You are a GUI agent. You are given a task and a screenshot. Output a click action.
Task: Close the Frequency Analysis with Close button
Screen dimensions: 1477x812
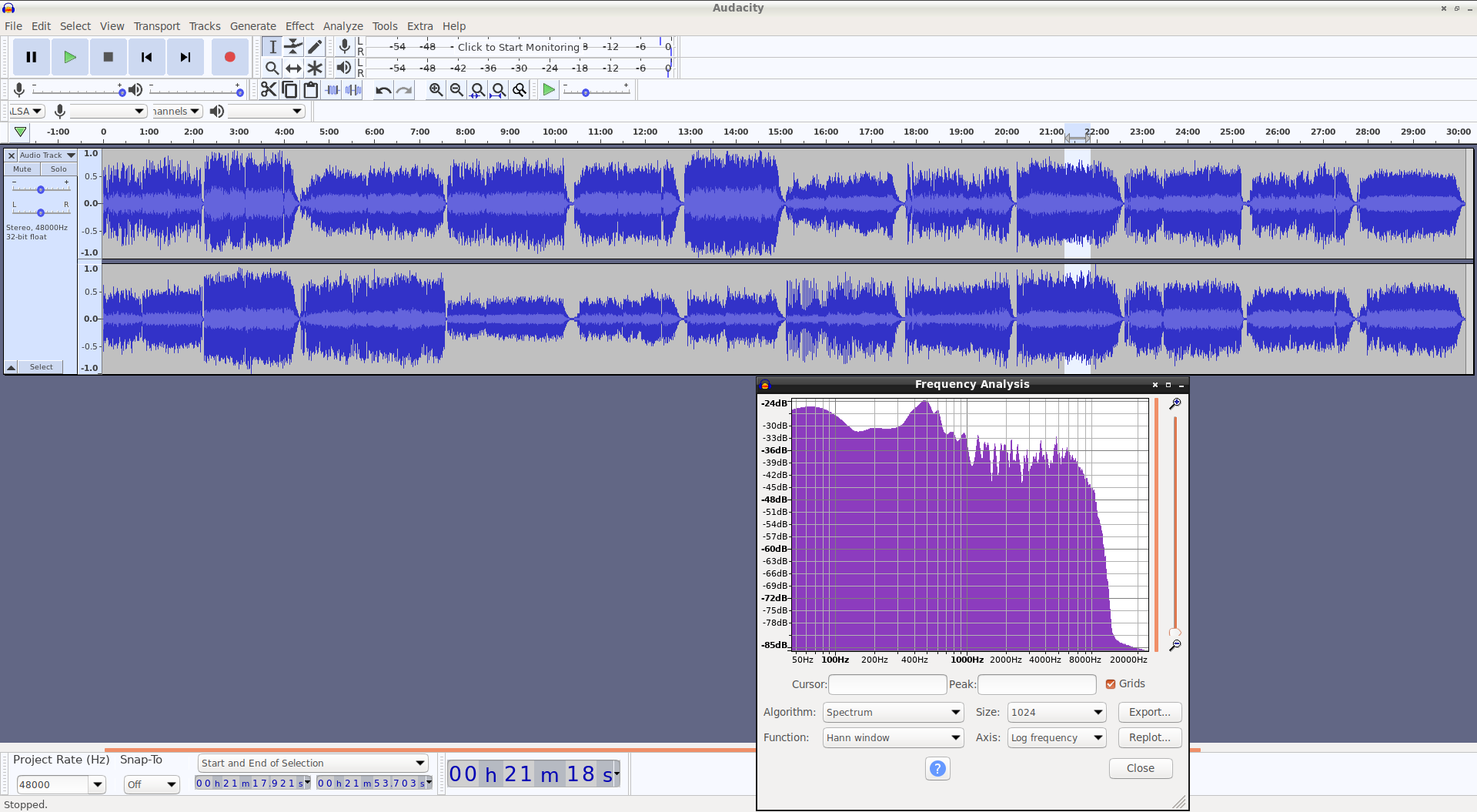[x=1141, y=768]
